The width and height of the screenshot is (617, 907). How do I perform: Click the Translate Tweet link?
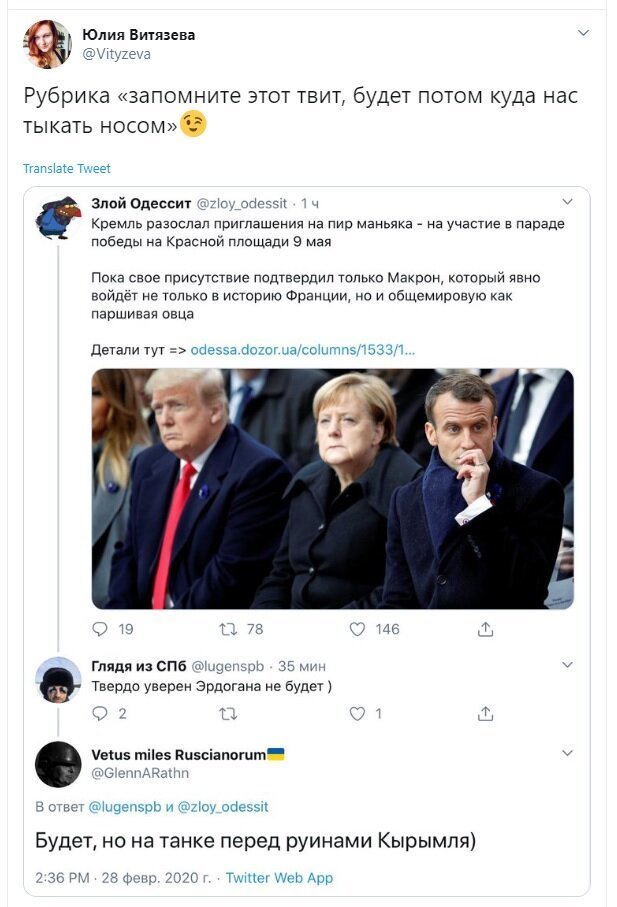66,168
